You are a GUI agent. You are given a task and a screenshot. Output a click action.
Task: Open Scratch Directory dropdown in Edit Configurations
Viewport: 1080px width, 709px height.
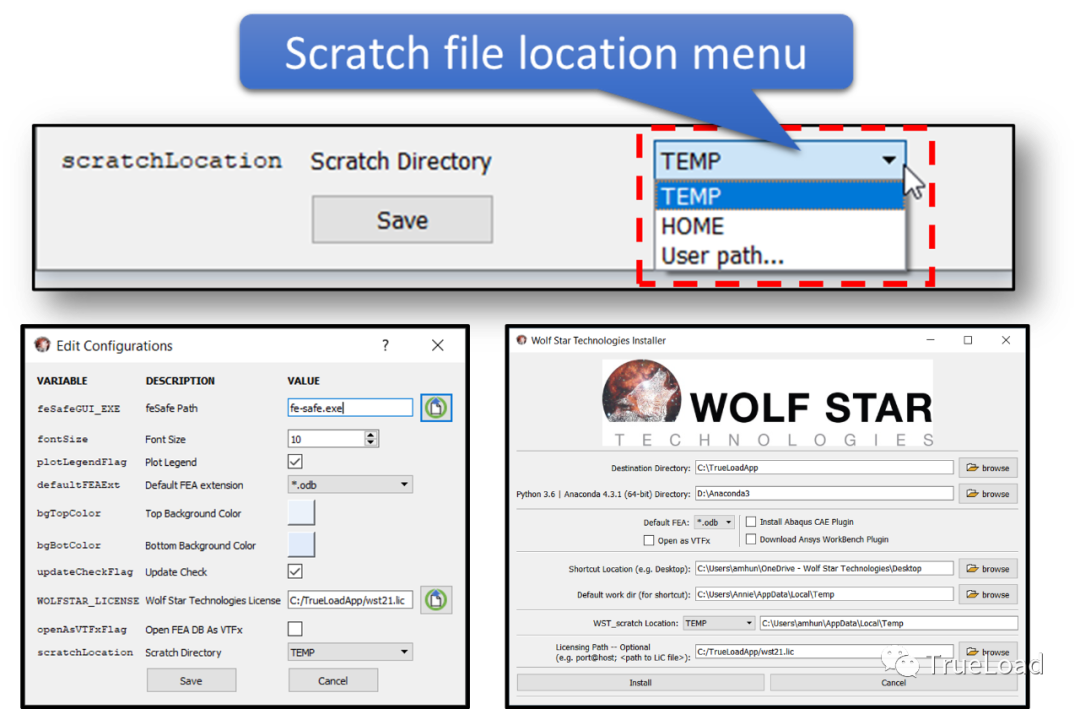(x=350, y=652)
